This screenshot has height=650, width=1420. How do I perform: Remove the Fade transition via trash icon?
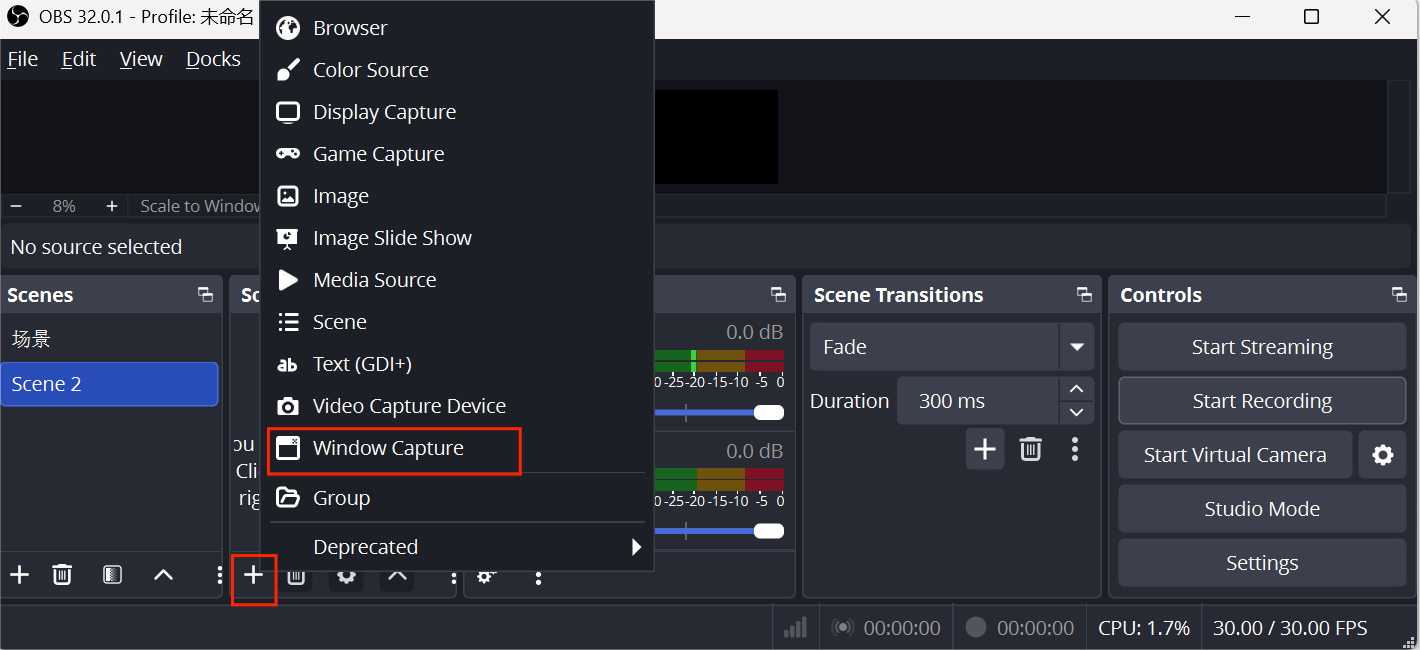(1031, 449)
